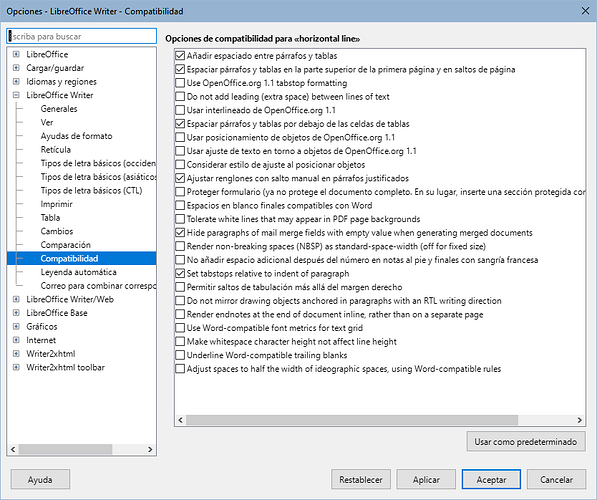Uncheck Añadir espaciado entre párrafos y tablas

click(x=180, y=56)
